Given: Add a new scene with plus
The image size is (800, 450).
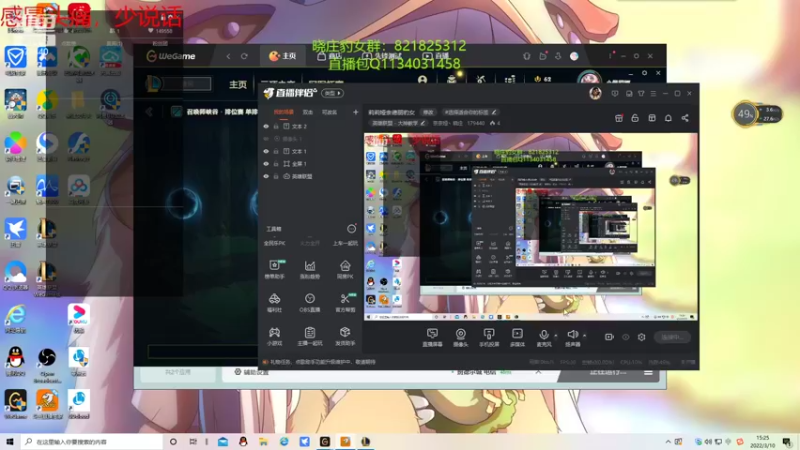Looking at the screenshot, I should click(355, 112).
